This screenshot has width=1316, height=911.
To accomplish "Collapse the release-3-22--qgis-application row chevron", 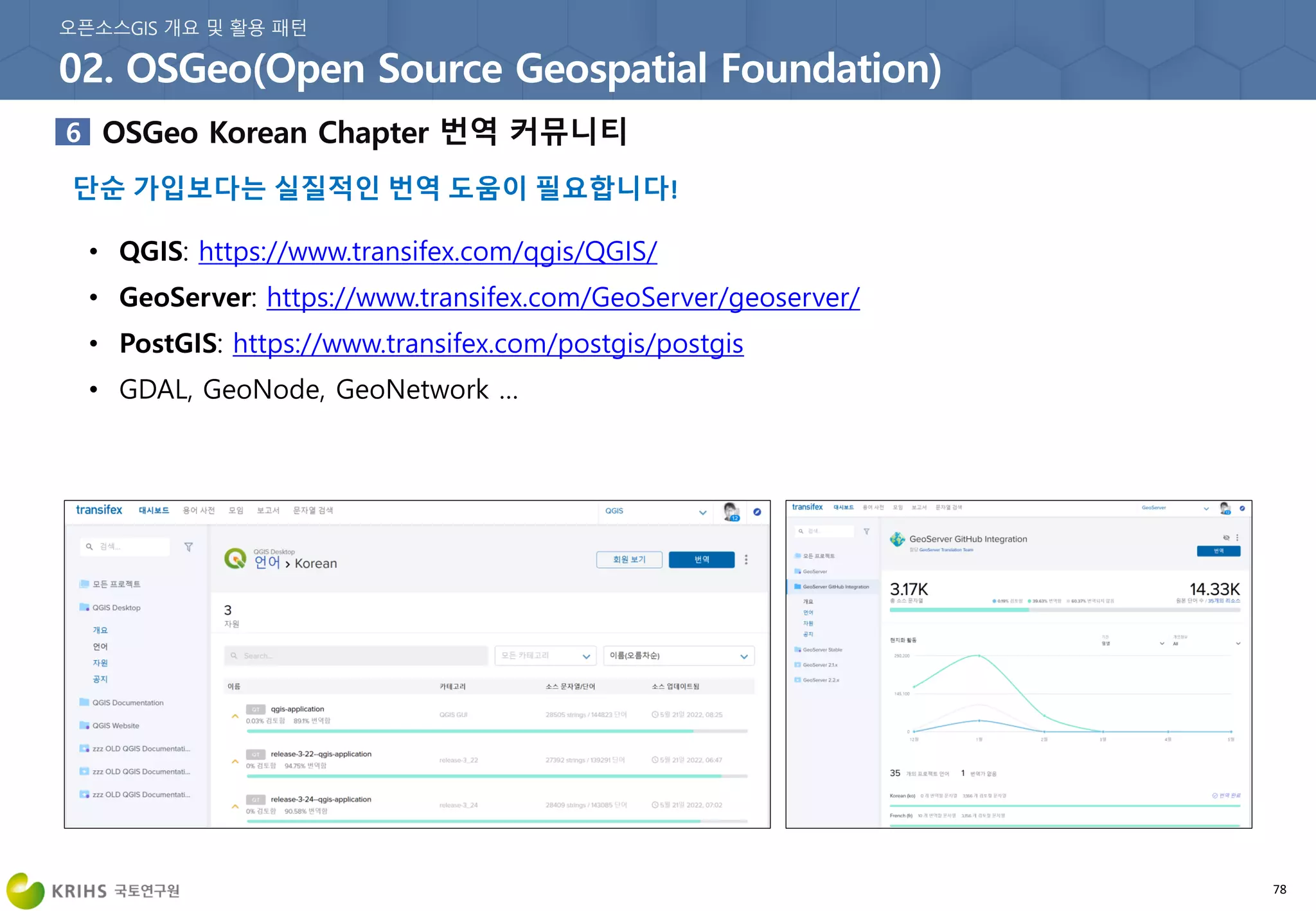I will (x=235, y=761).
